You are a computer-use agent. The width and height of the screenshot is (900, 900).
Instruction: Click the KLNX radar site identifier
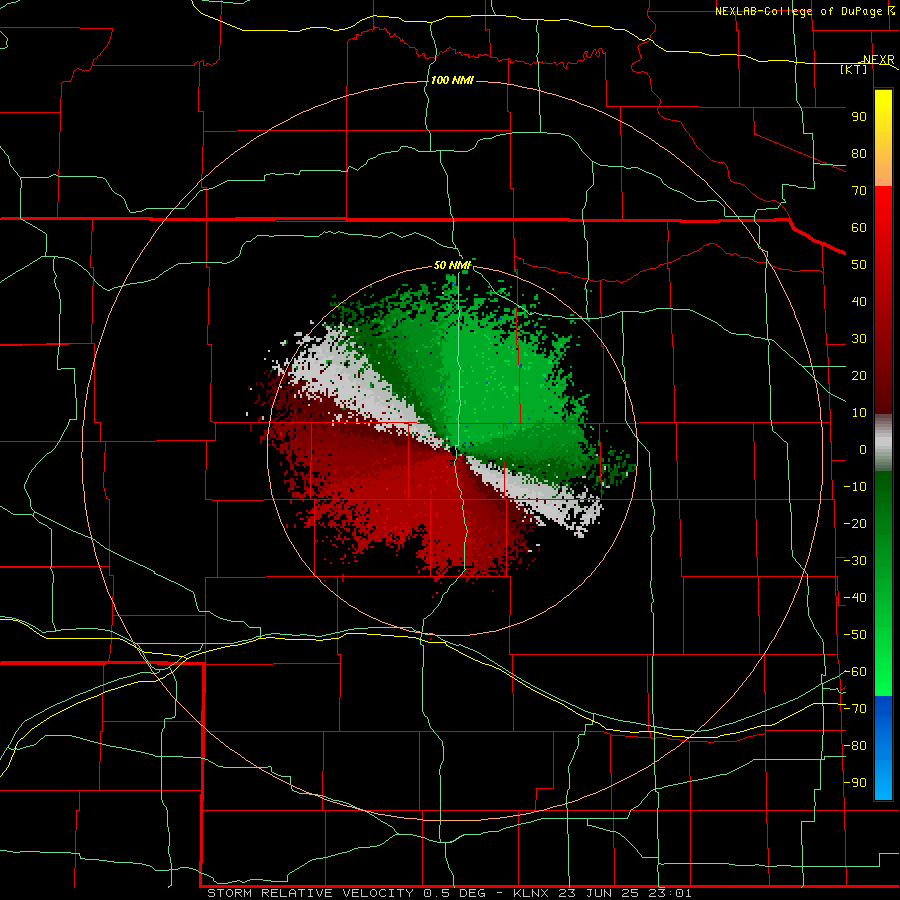pos(531,893)
